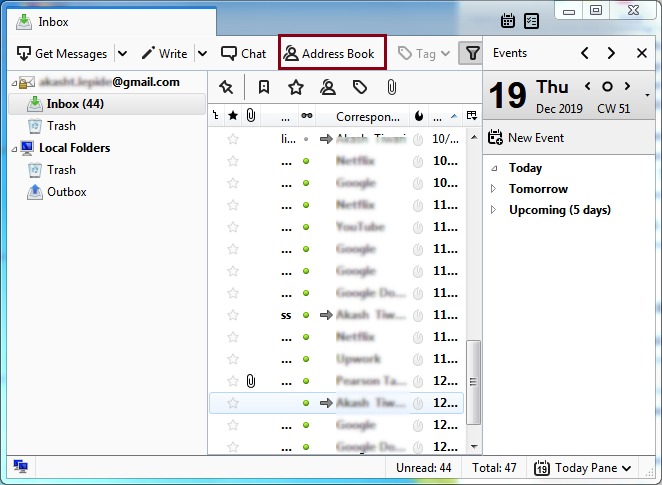This screenshot has width=662, height=485.
Task: Open the message with subject 'ss'
Action: coord(286,315)
